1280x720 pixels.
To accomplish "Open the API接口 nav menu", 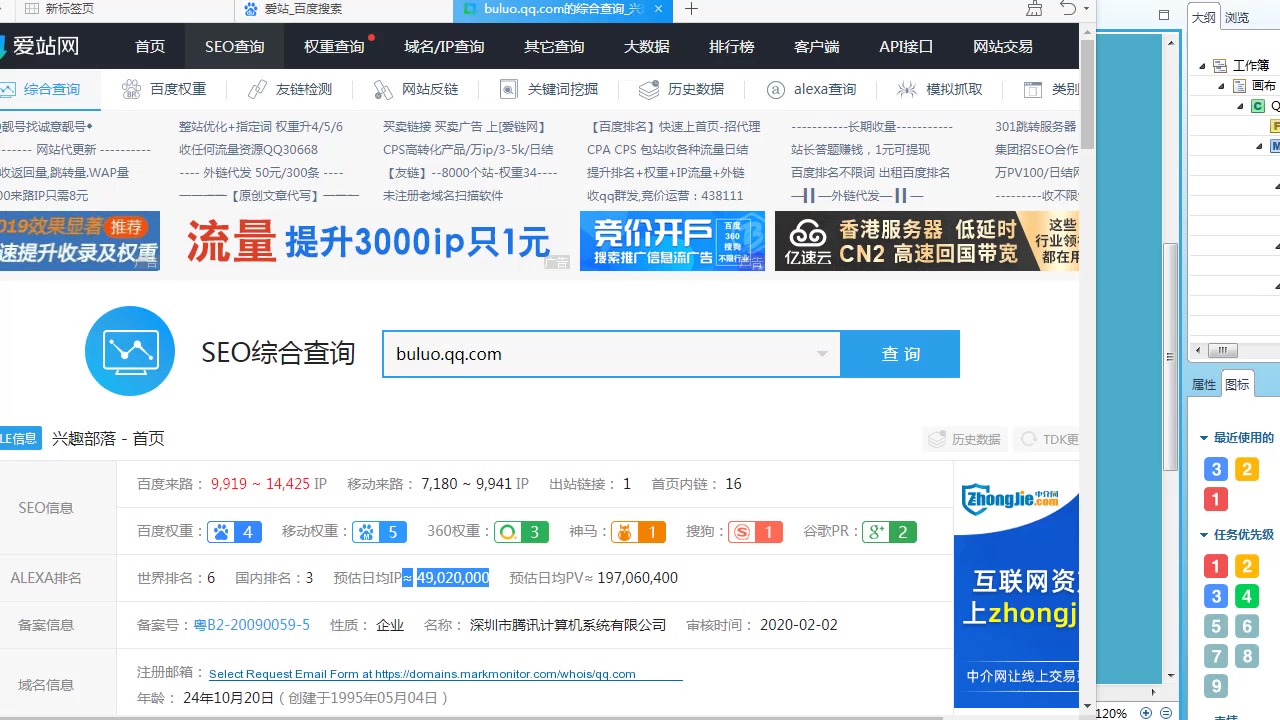I will (906, 47).
